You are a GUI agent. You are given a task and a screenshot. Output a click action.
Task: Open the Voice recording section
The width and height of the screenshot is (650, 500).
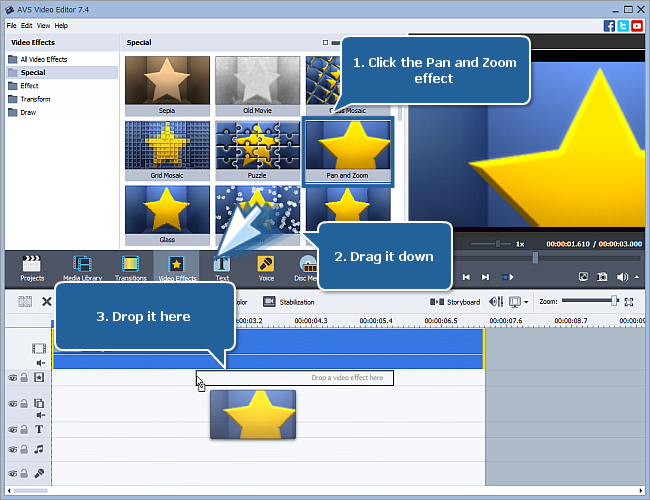coord(266,268)
